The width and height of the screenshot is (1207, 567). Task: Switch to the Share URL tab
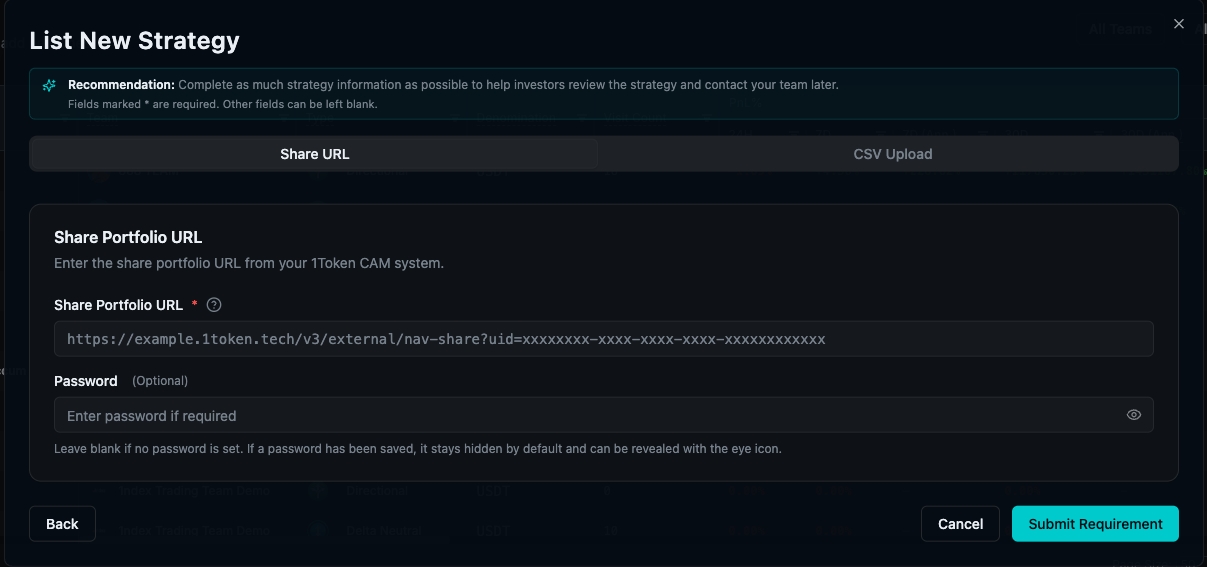click(x=314, y=154)
